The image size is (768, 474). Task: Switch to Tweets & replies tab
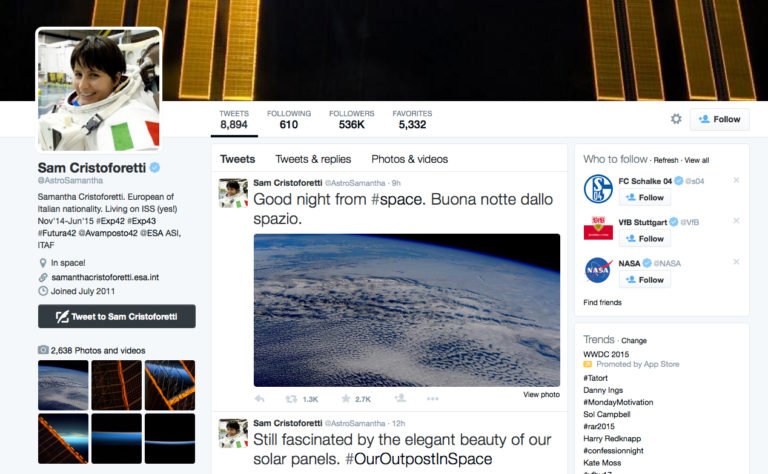pos(313,159)
